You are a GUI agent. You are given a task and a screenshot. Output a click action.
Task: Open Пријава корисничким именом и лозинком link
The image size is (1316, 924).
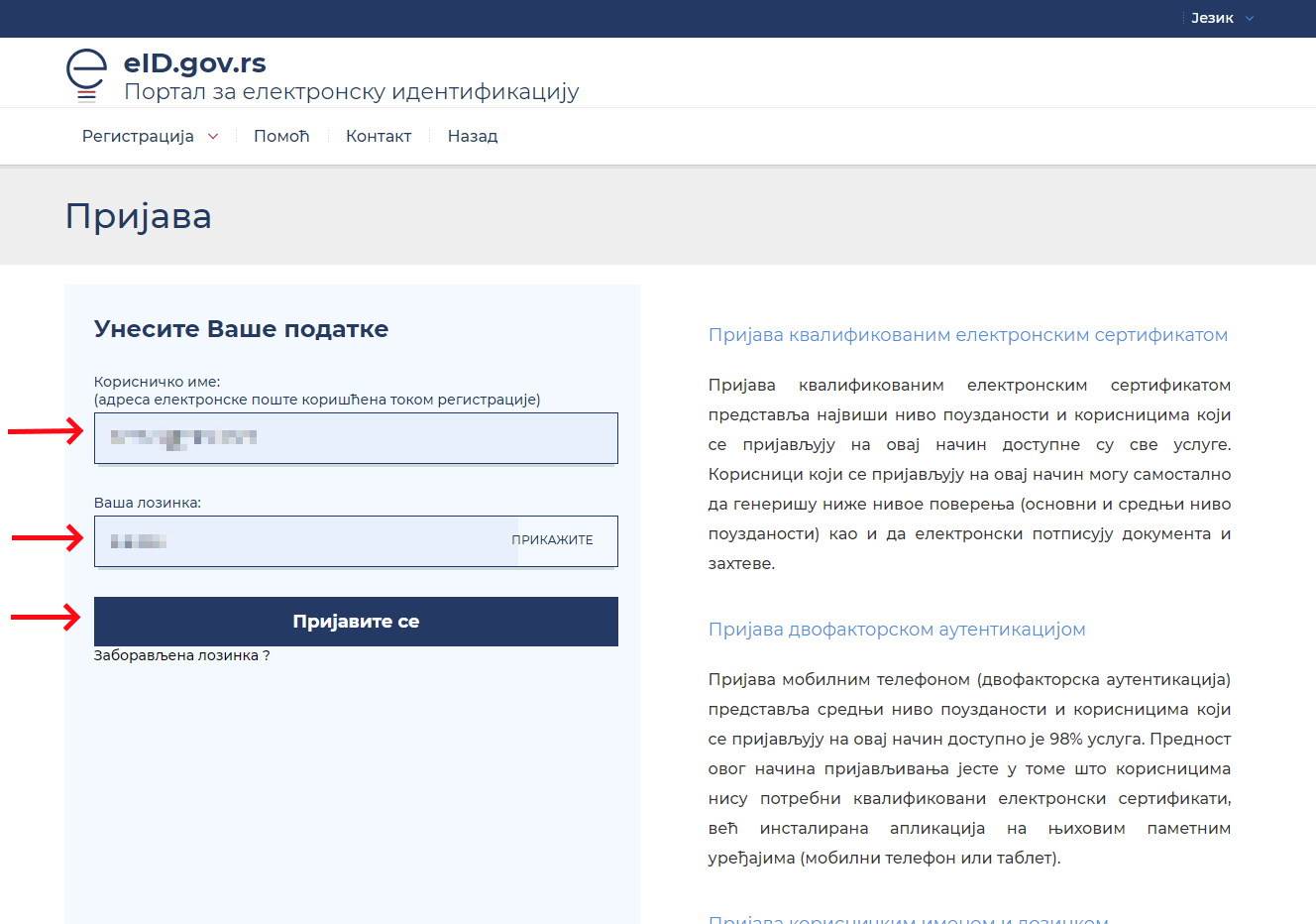907,919
